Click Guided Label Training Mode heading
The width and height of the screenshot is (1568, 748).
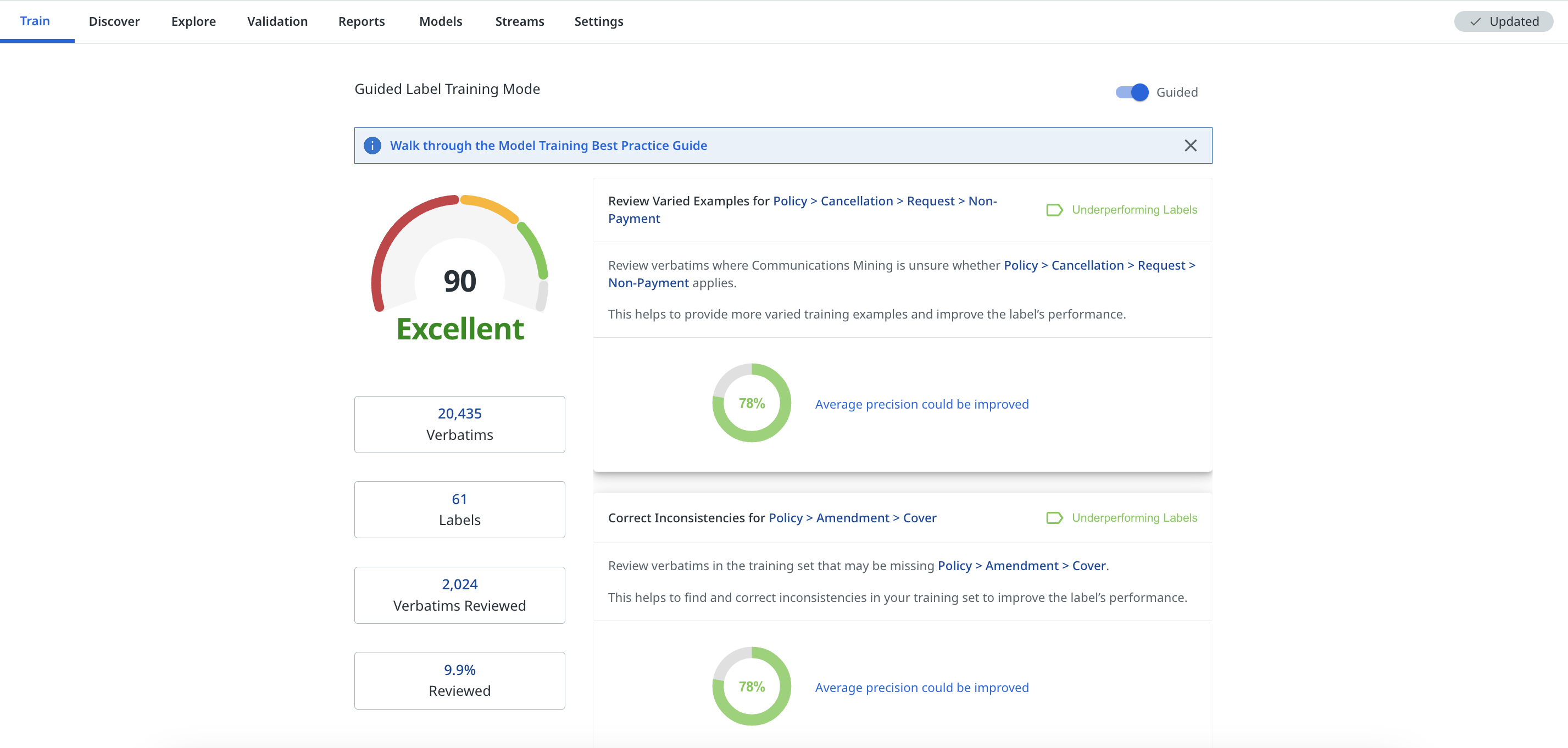pos(447,89)
